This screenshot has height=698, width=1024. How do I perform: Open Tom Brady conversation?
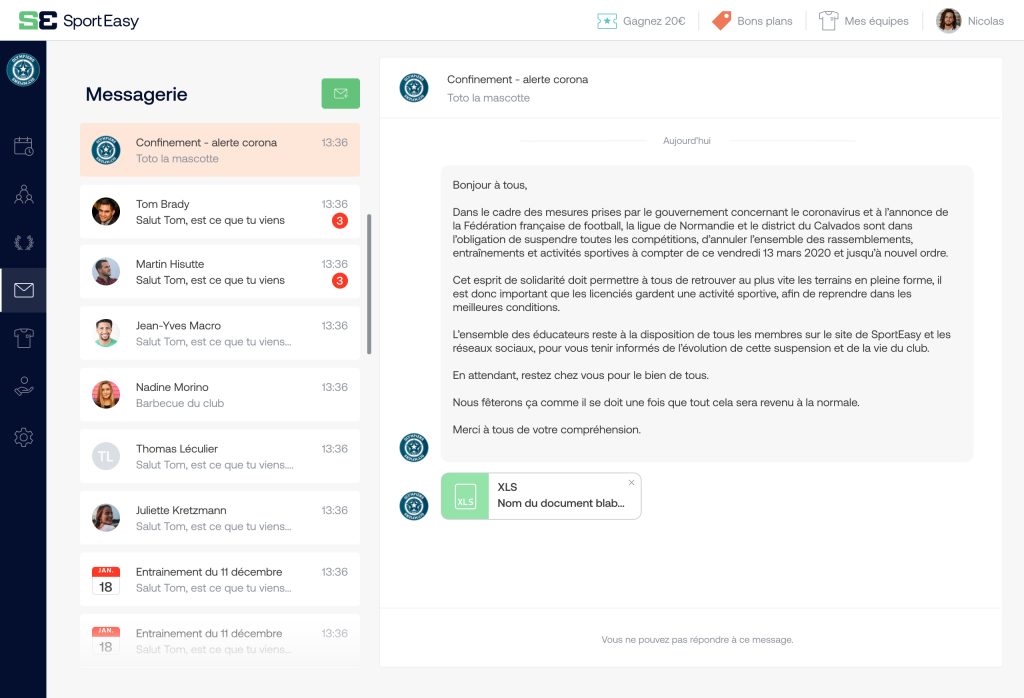219,212
